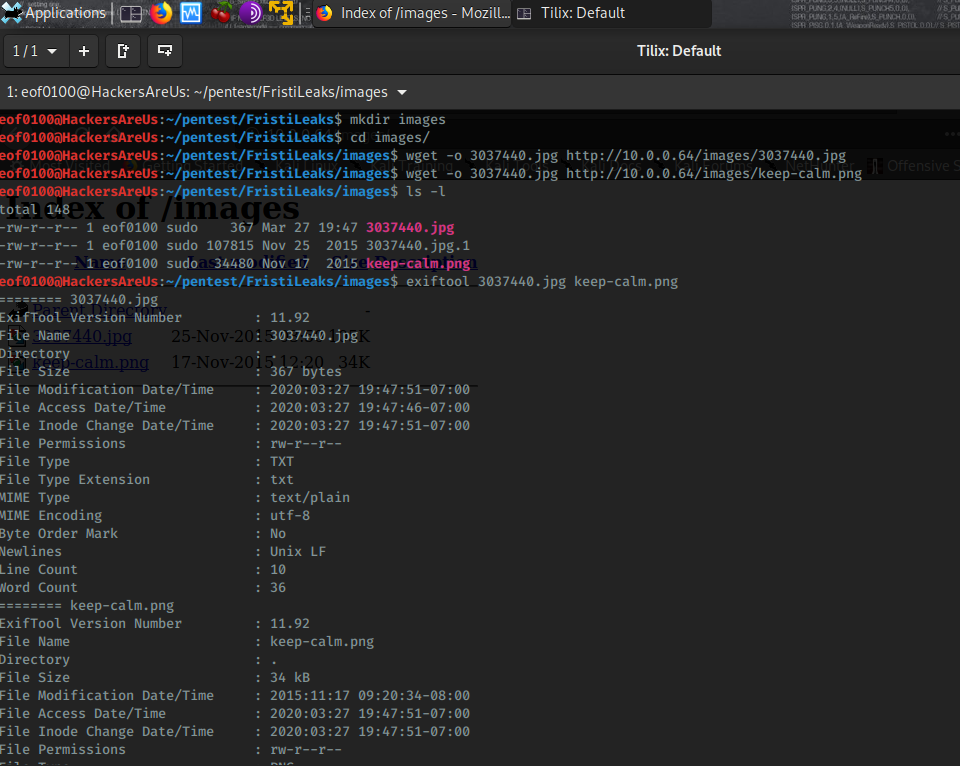The height and width of the screenshot is (766, 960).
Task: Open the Applications menu
Action: 65,13
